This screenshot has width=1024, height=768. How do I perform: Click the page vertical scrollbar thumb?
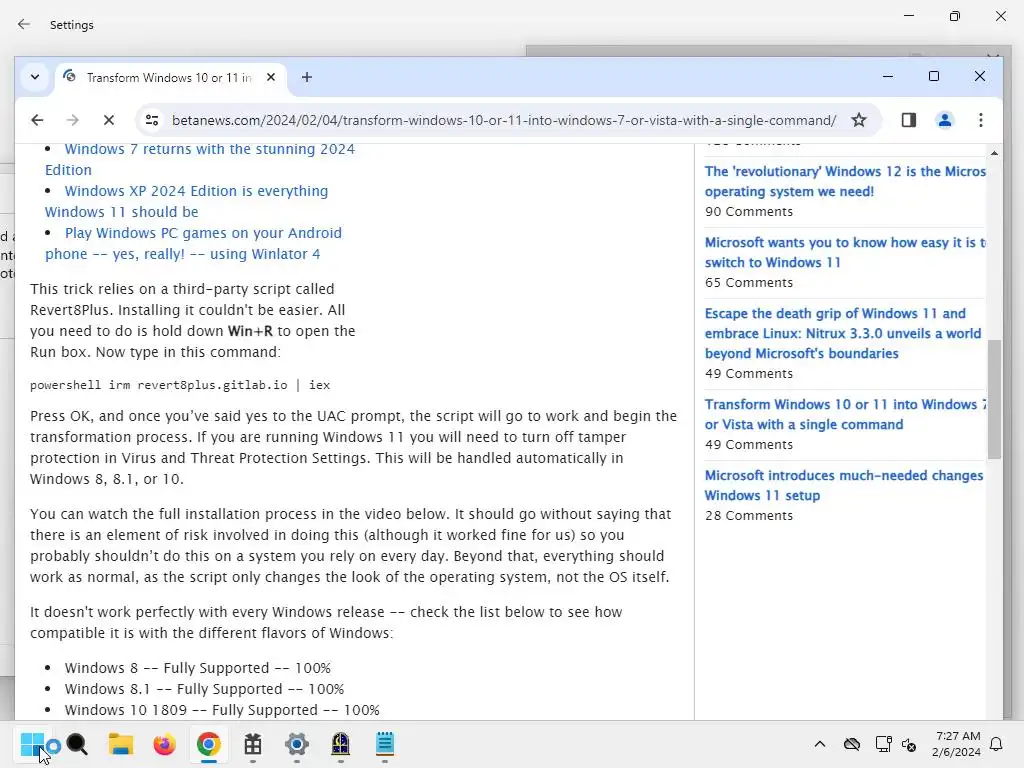(x=994, y=399)
